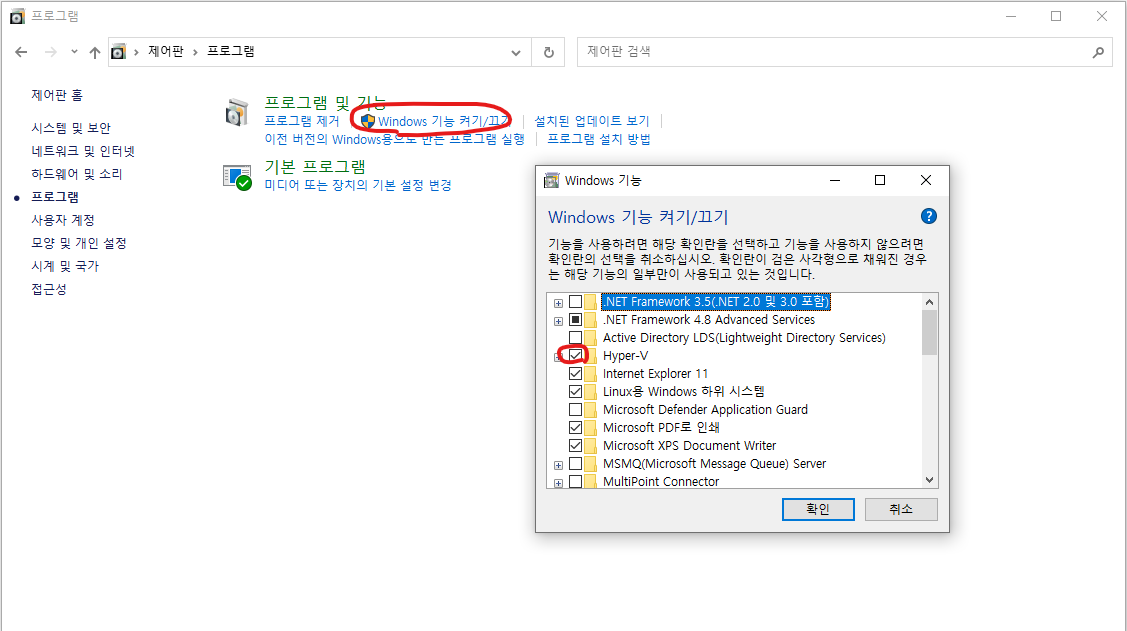This screenshot has height=631, width=1127.
Task: Open 설치된 업데이트 보기 link
Action: [592, 121]
